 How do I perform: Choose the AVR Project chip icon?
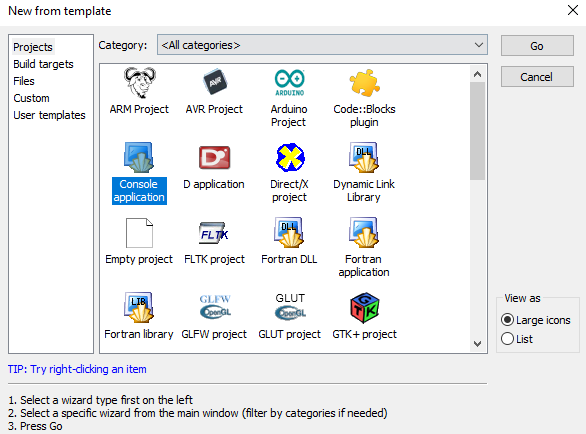215,82
